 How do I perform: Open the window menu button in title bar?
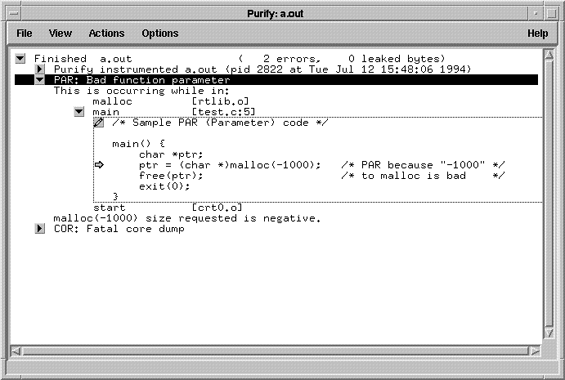click(x=14, y=14)
